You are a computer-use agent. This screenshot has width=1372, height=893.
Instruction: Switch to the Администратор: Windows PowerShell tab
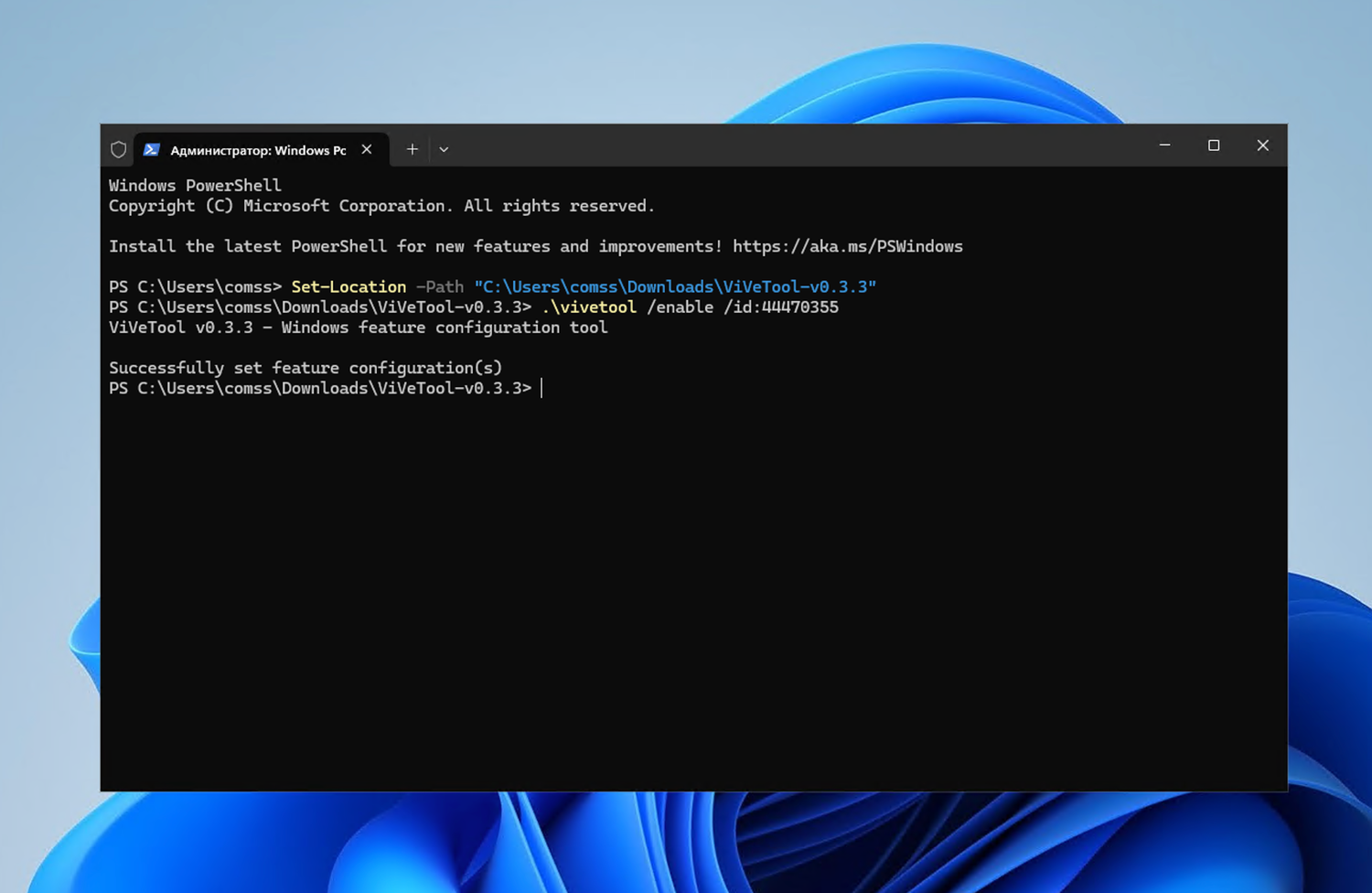coord(262,149)
